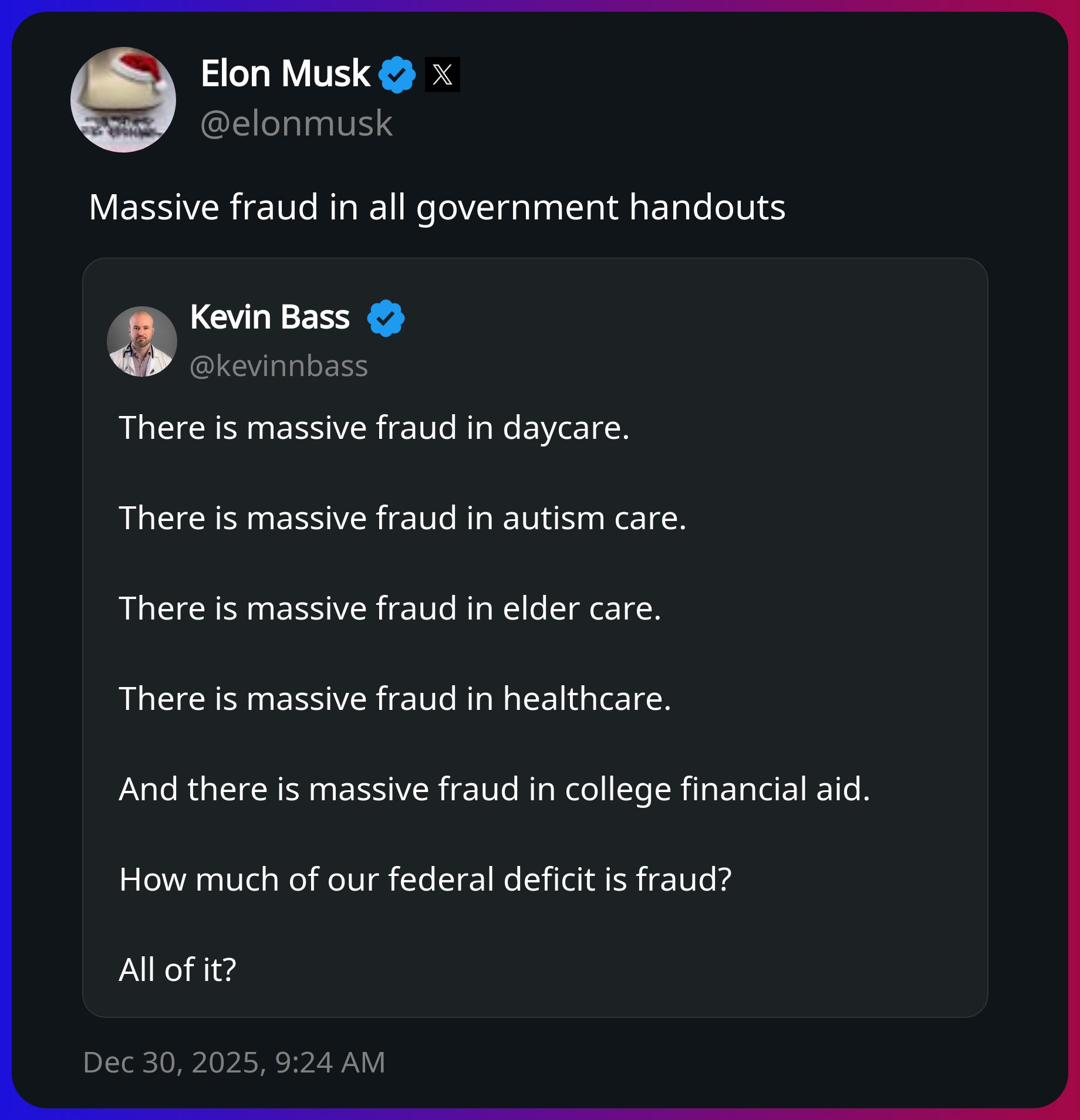Click the "massive fraud in daycare" line
1080x1120 pixels.
coord(374,428)
